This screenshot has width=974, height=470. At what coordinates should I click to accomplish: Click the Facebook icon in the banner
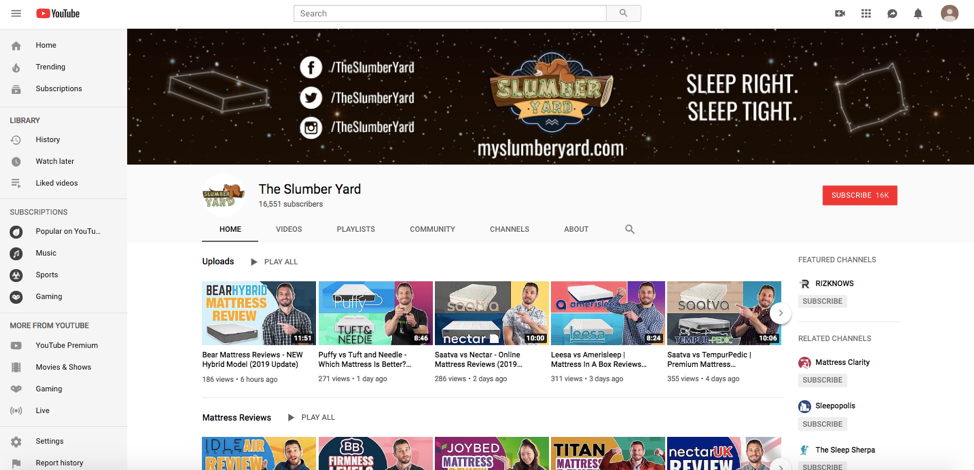coord(311,67)
